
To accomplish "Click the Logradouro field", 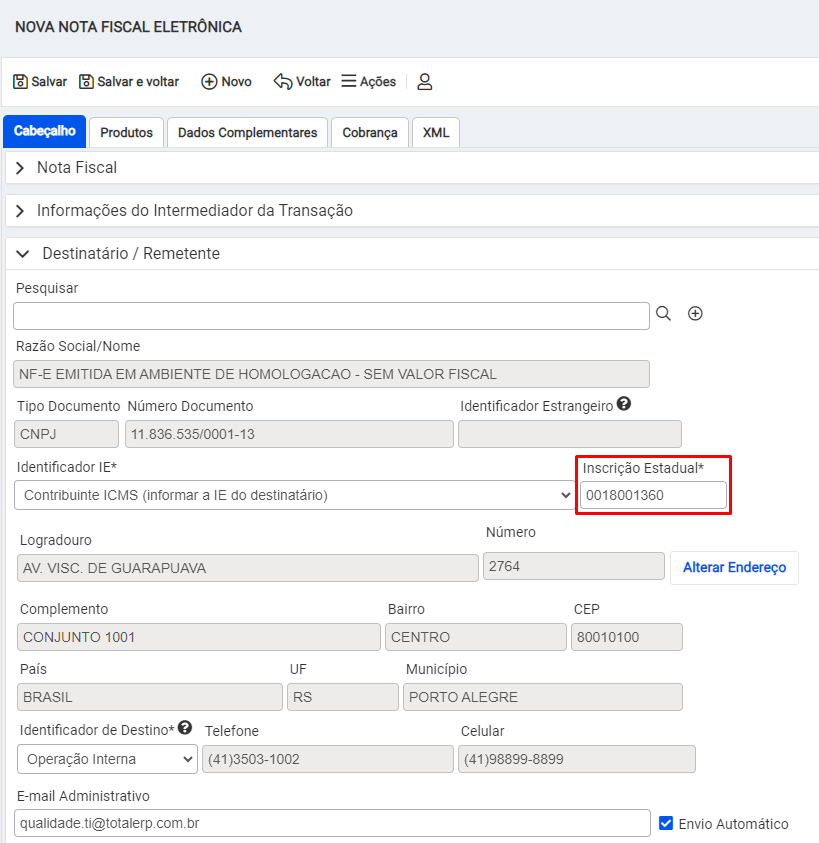I will (247, 568).
